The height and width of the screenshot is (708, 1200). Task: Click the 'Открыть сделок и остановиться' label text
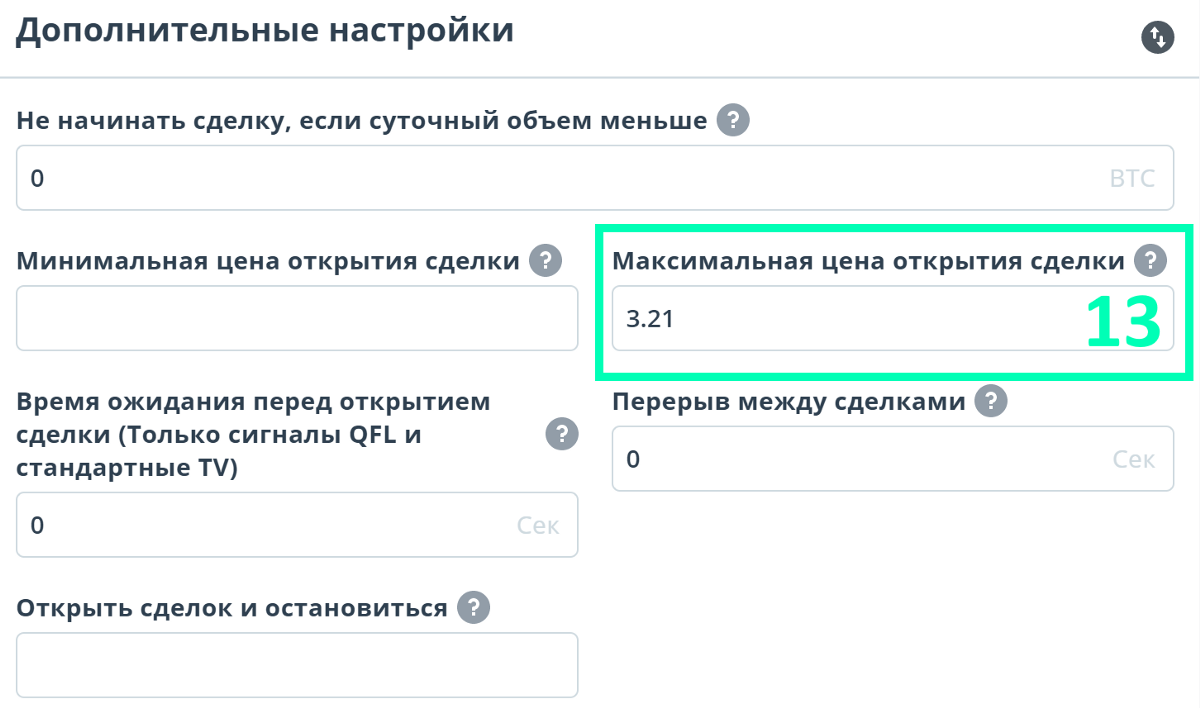point(232,608)
